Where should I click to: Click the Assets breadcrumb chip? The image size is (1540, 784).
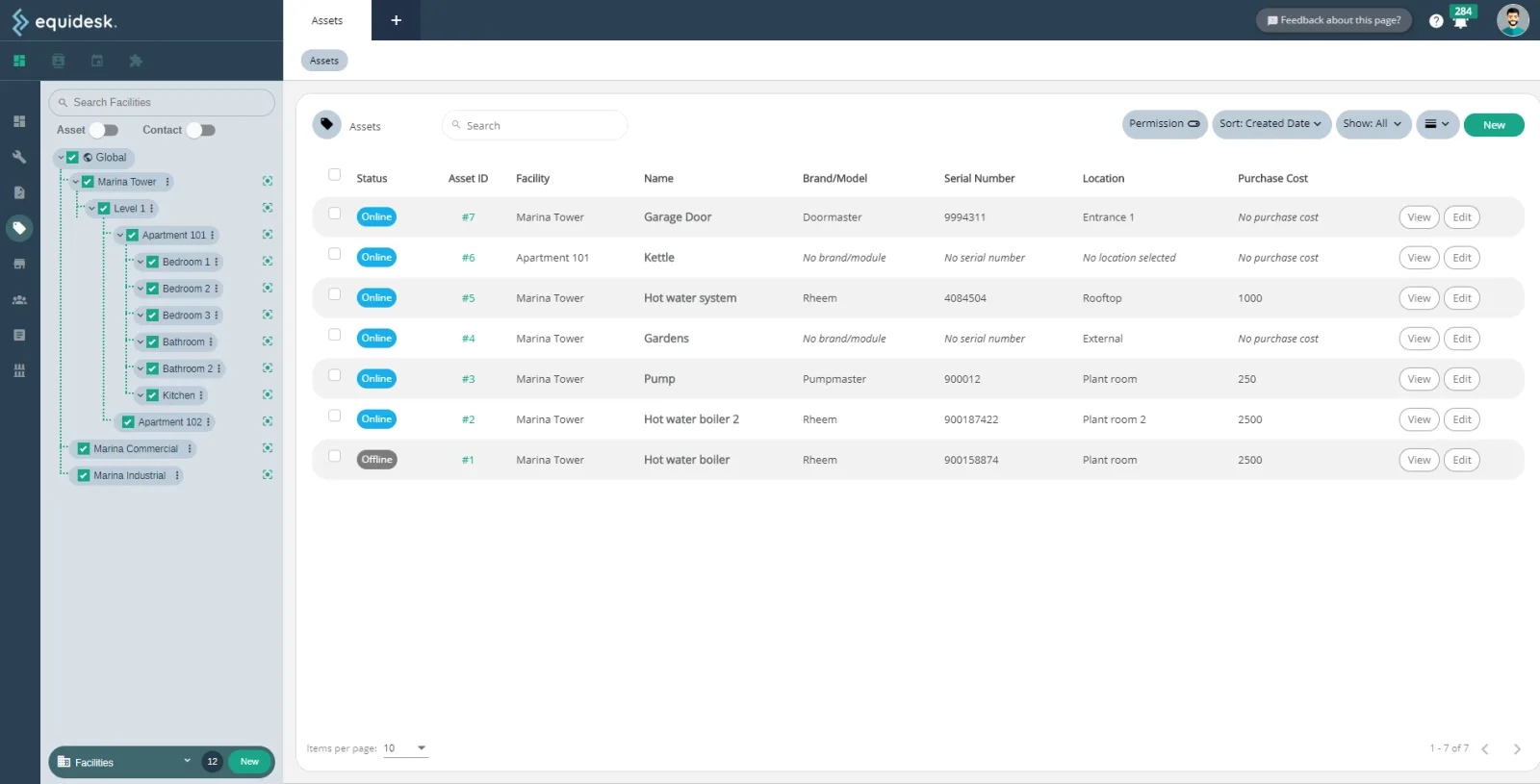pos(324,61)
